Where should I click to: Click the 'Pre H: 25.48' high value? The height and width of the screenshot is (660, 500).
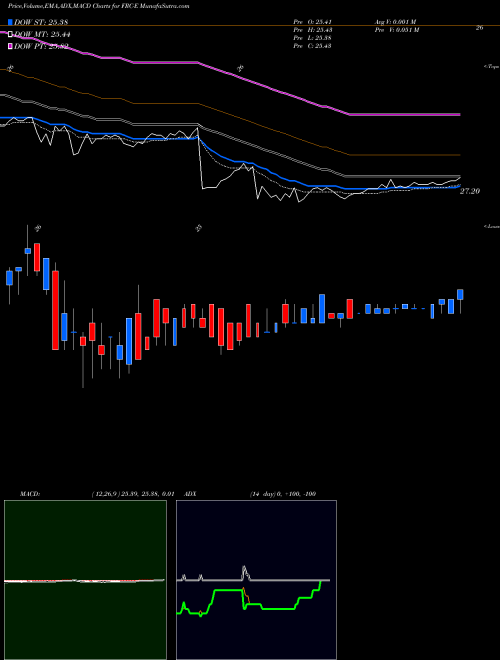313,30
